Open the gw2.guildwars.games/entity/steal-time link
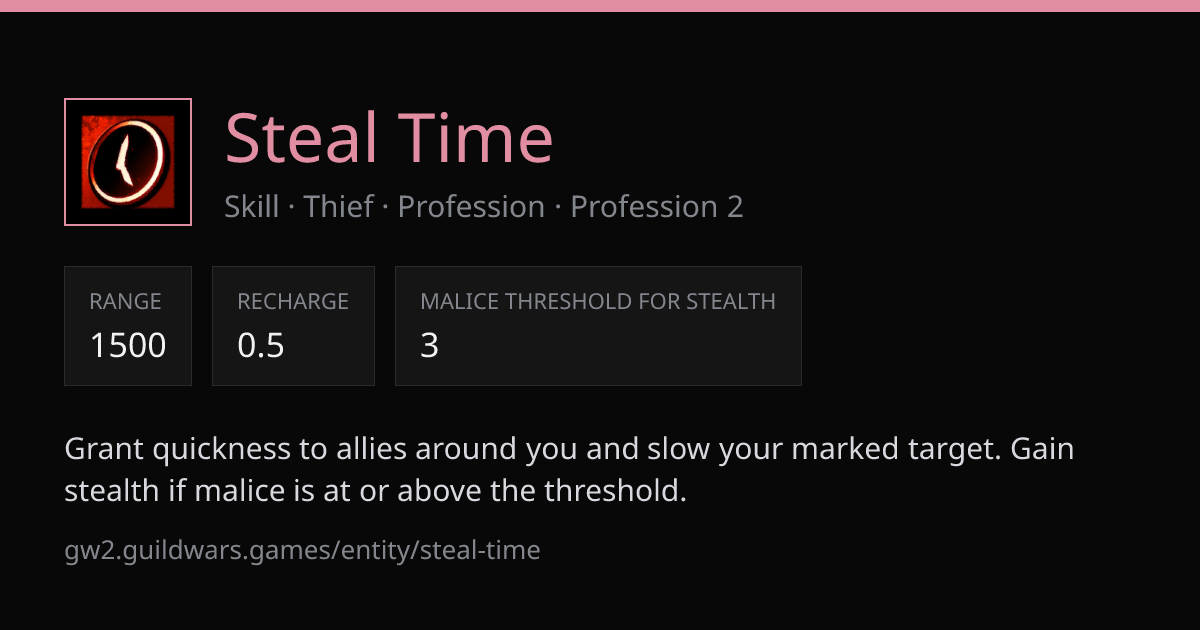Screen dimensions: 1200x630 [x=302, y=550]
